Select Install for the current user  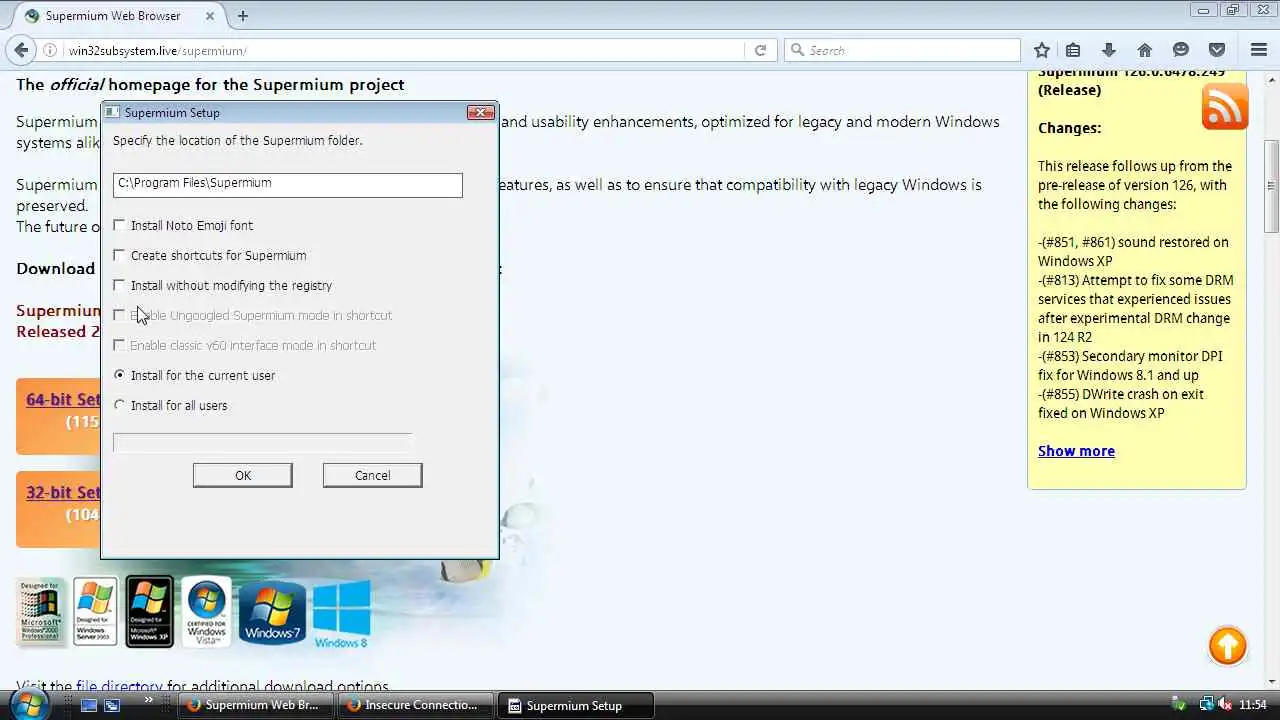(x=120, y=375)
